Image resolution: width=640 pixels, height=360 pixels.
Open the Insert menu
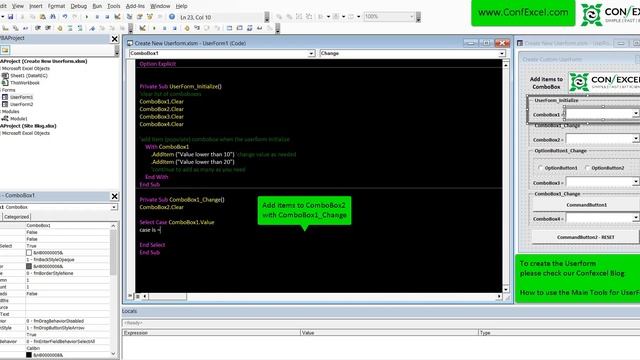point(36,6)
